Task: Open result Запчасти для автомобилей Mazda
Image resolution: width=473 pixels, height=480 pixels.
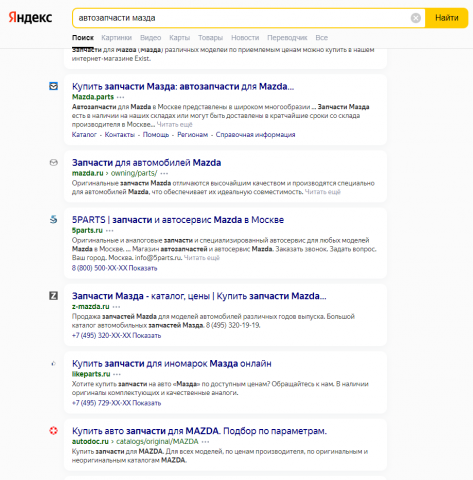Action: pos(146,163)
